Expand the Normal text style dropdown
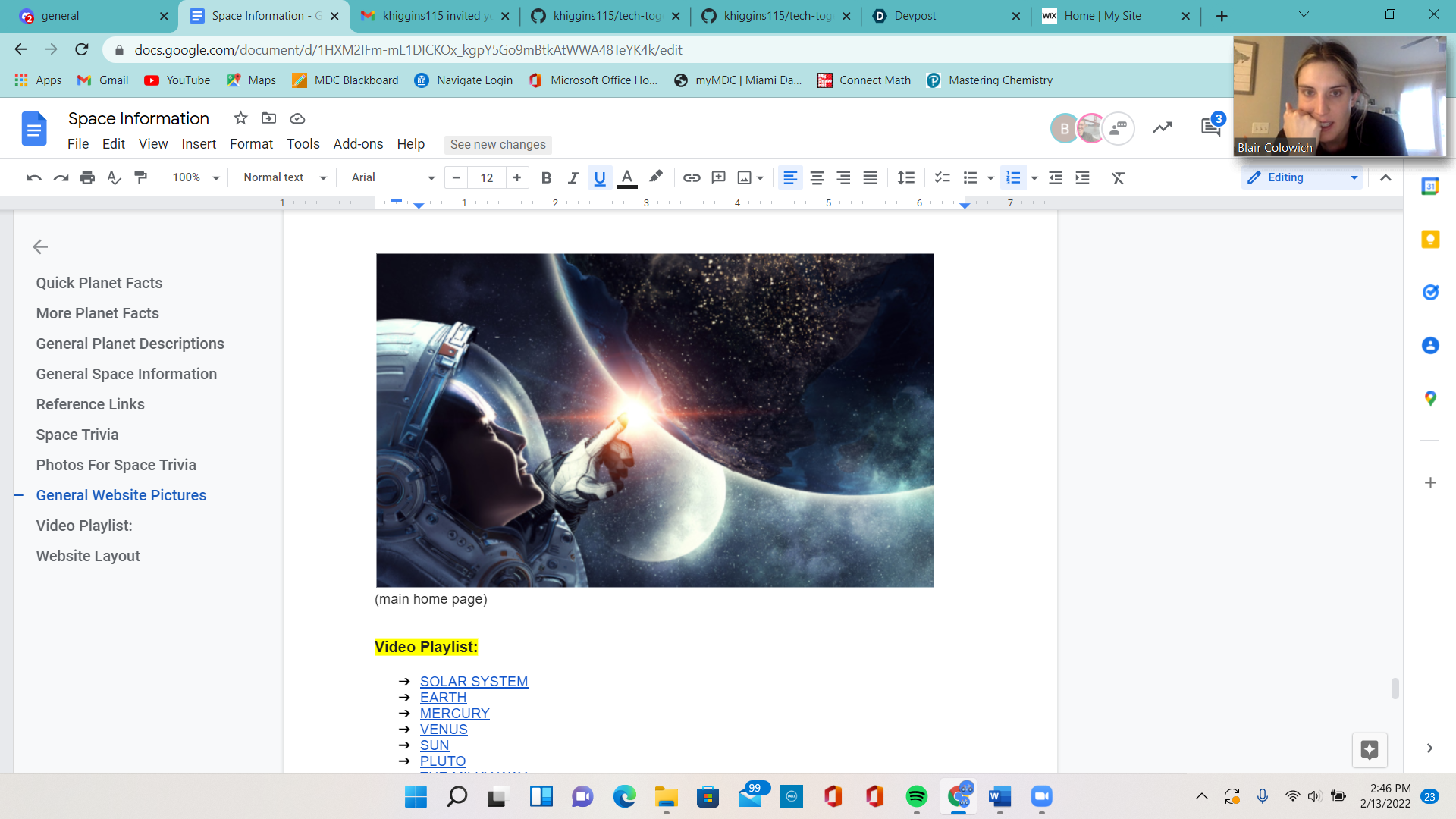 pyautogui.click(x=284, y=177)
